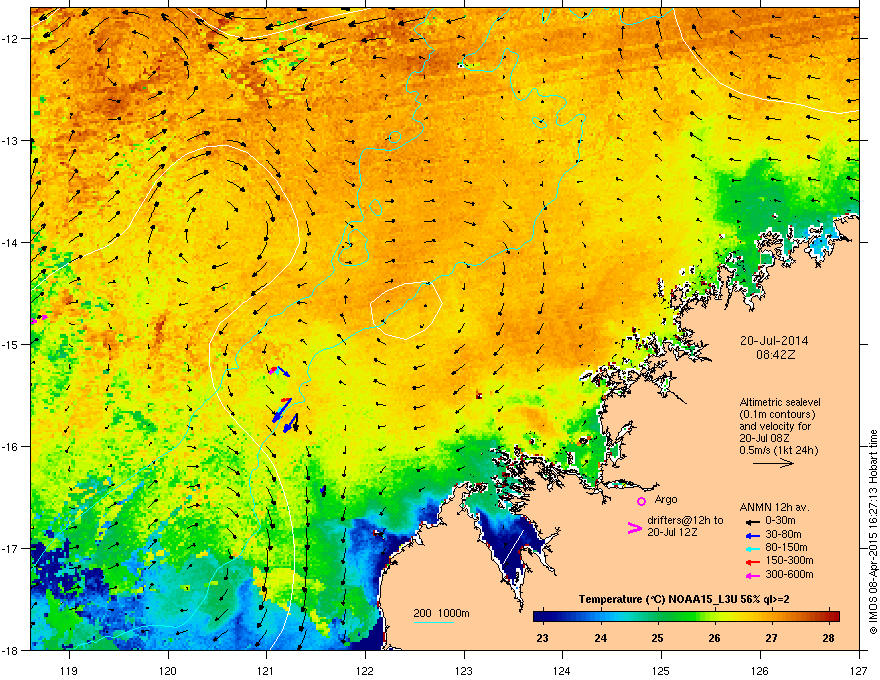Screen dimensions: 880x680
Task: Click the dark blue end of temperature colorbar
Action: 540,616
